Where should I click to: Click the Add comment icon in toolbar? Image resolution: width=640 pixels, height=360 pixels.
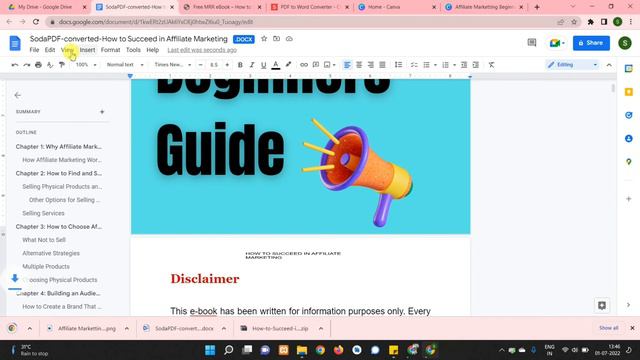[316, 65]
